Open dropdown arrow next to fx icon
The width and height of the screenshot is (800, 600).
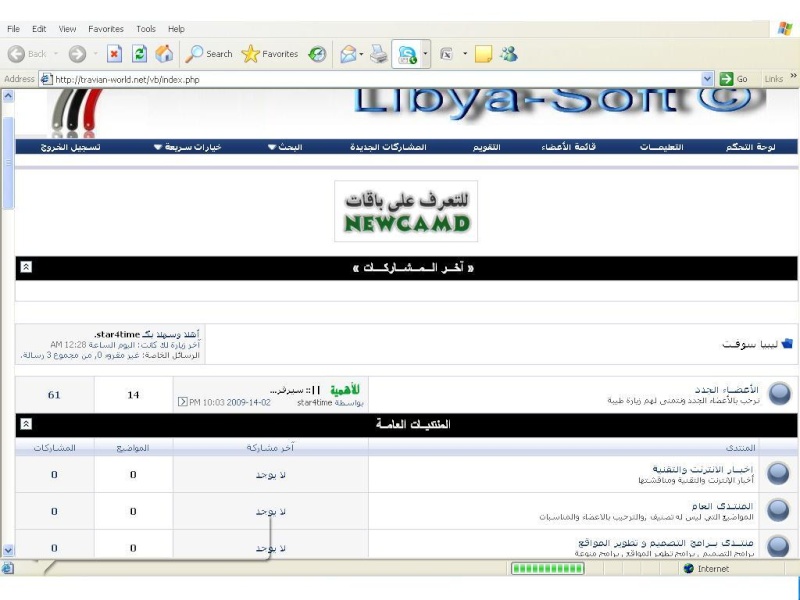click(465, 54)
